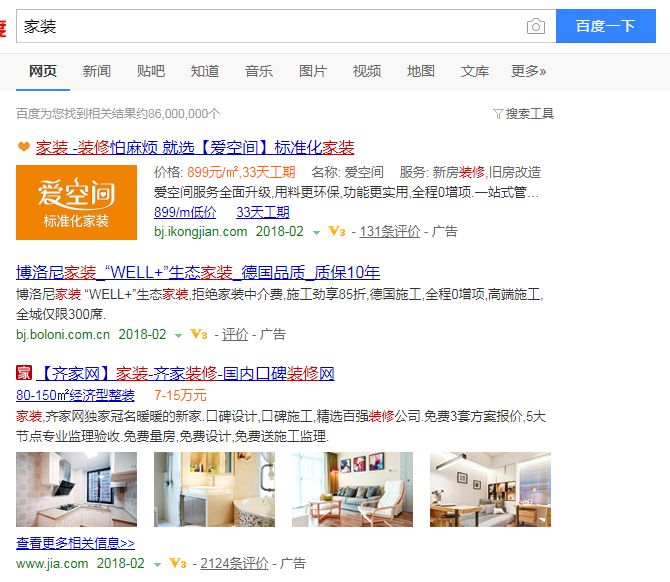This screenshot has width=670, height=582.
Task: Click the 爱空间 orange logo image
Action: [x=76, y=202]
